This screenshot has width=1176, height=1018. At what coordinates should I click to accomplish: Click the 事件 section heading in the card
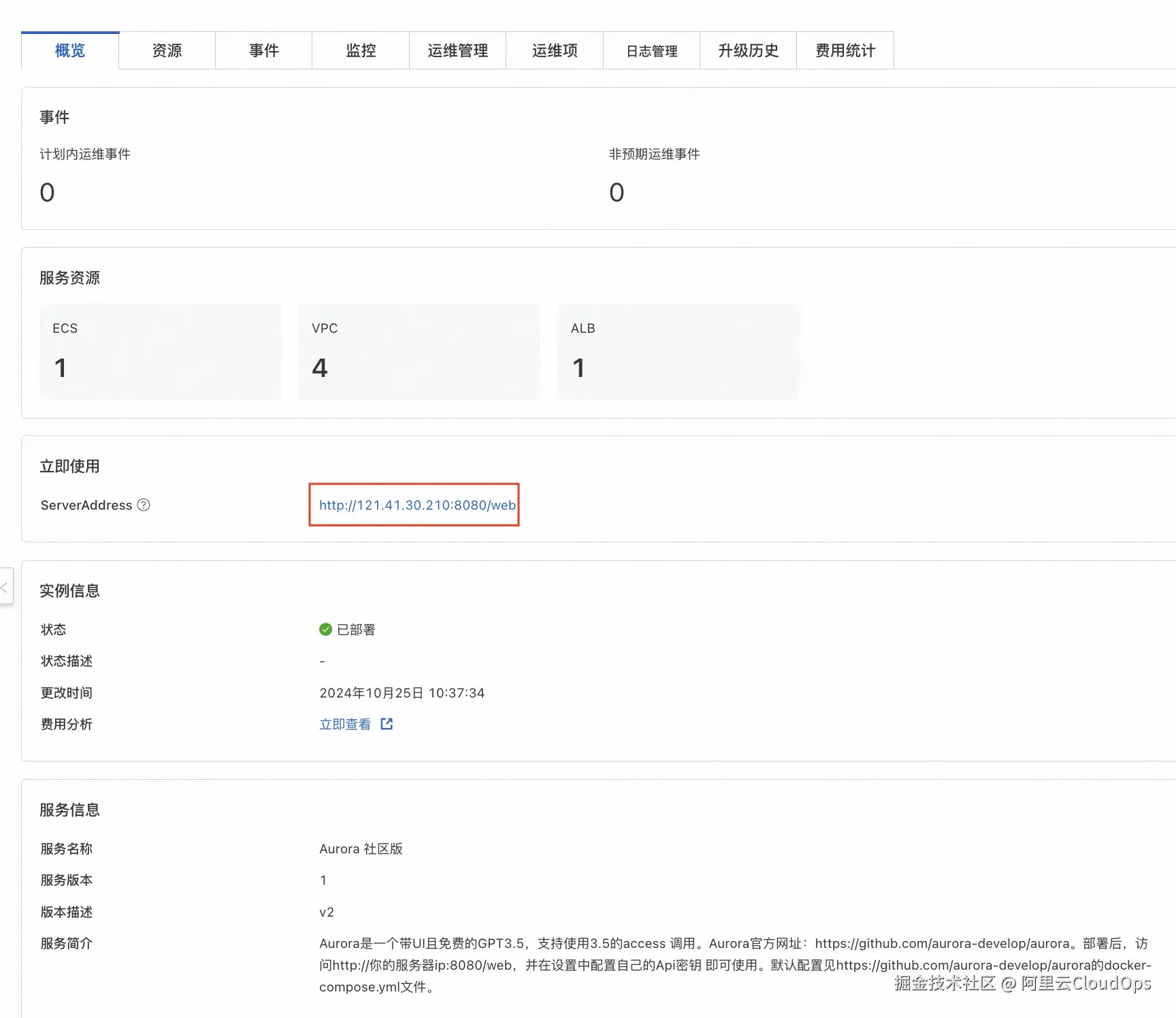54,117
